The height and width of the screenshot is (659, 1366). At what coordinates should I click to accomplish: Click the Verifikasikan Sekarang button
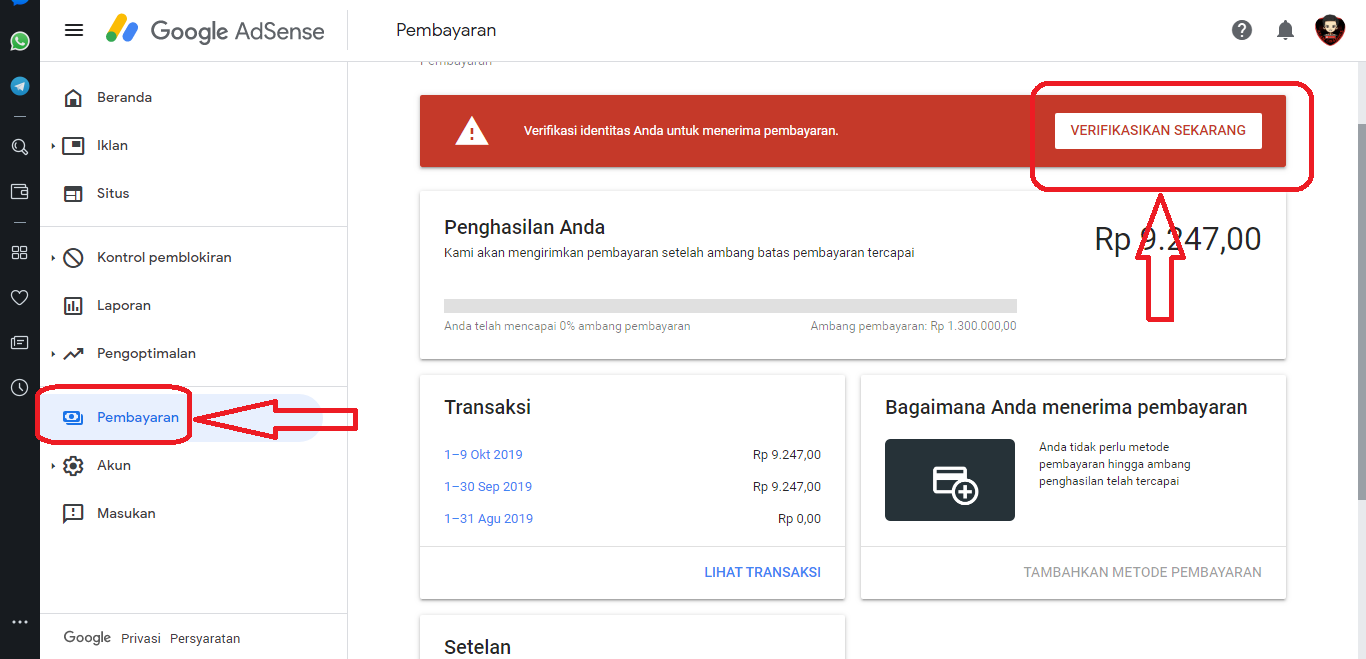click(x=1158, y=130)
